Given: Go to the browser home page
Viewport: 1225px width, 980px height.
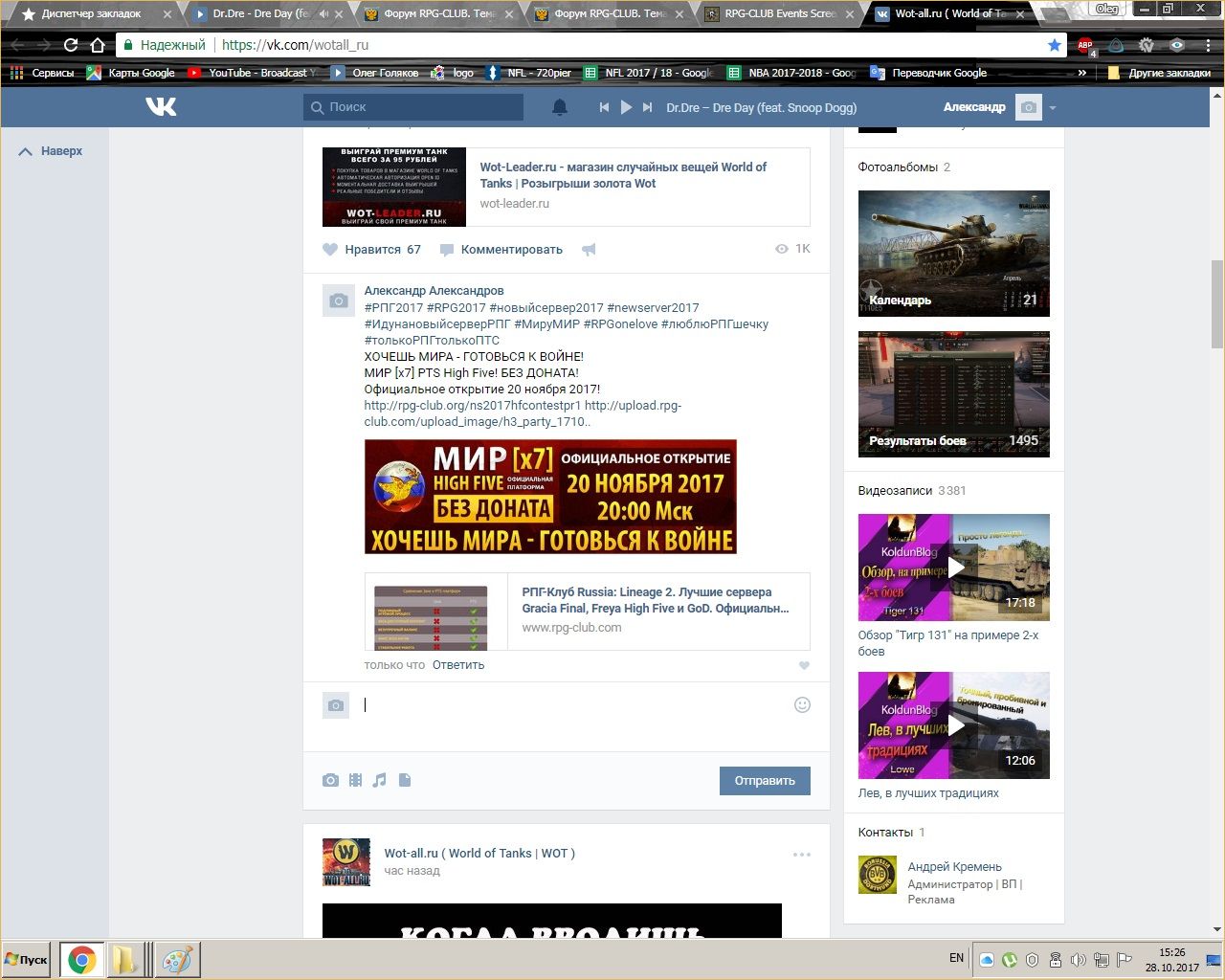Looking at the screenshot, I should tap(98, 45).
